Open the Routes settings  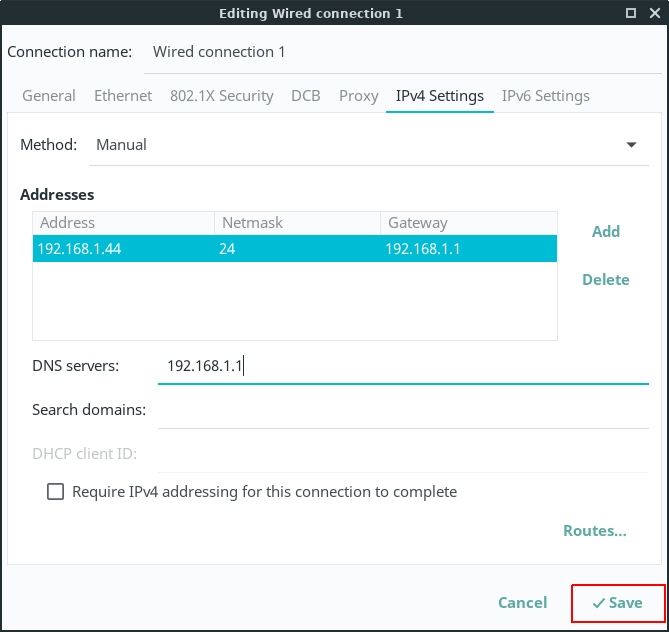pos(594,531)
